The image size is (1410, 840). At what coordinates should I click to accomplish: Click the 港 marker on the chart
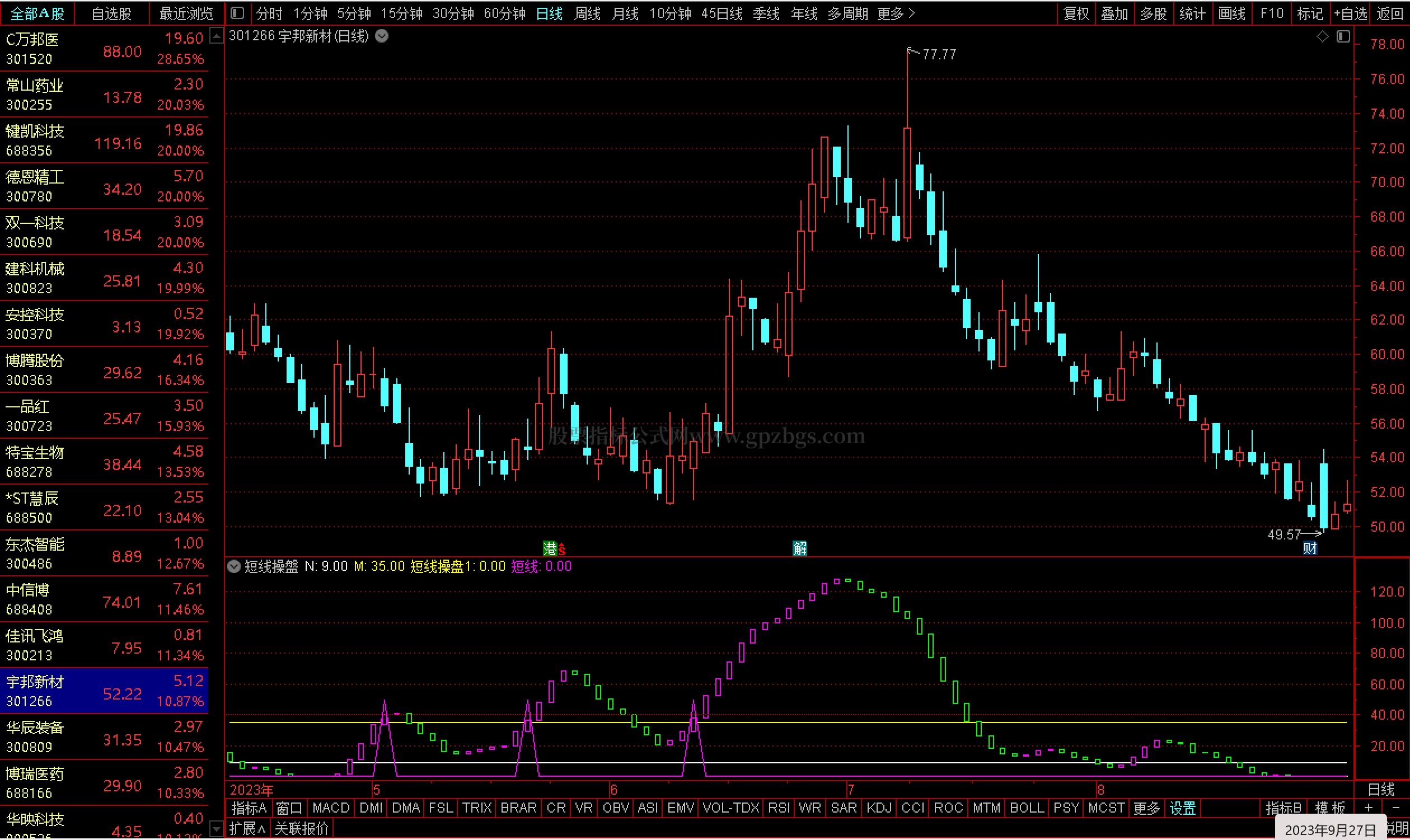coord(550,548)
